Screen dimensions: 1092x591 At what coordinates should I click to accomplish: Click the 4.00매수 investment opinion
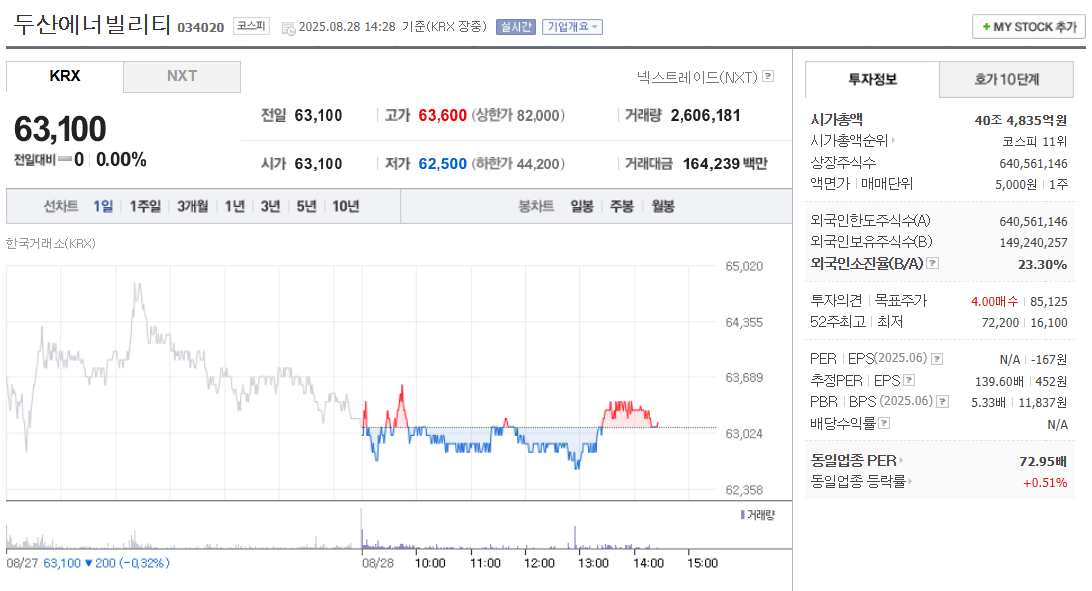pyautogui.click(x=994, y=301)
